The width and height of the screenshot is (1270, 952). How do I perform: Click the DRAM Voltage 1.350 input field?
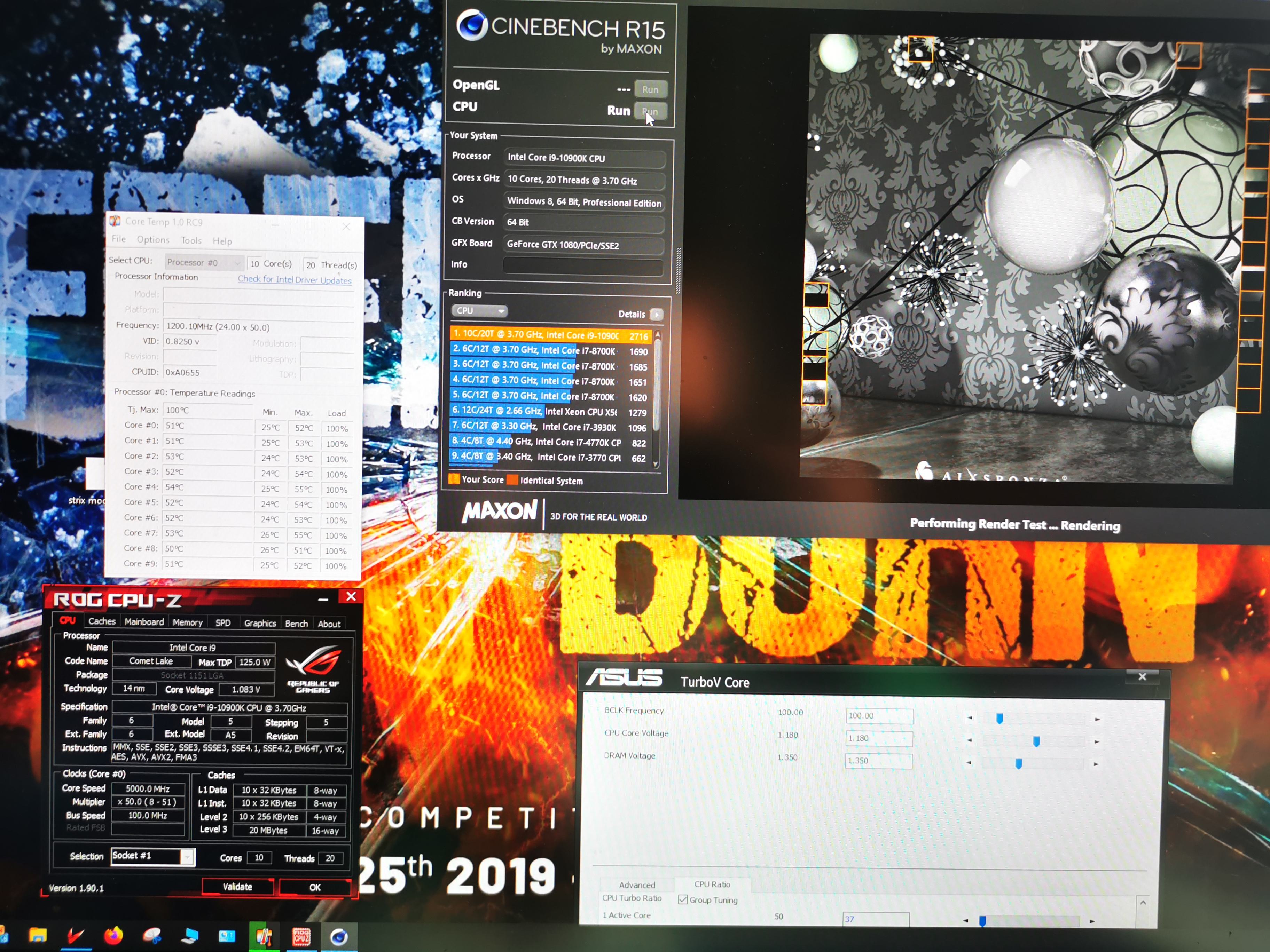pyautogui.click(x=878, y=760)
